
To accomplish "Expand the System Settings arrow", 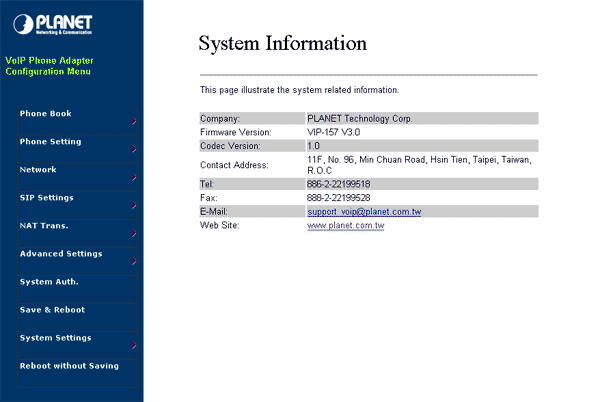I will [x=134, y=345].
